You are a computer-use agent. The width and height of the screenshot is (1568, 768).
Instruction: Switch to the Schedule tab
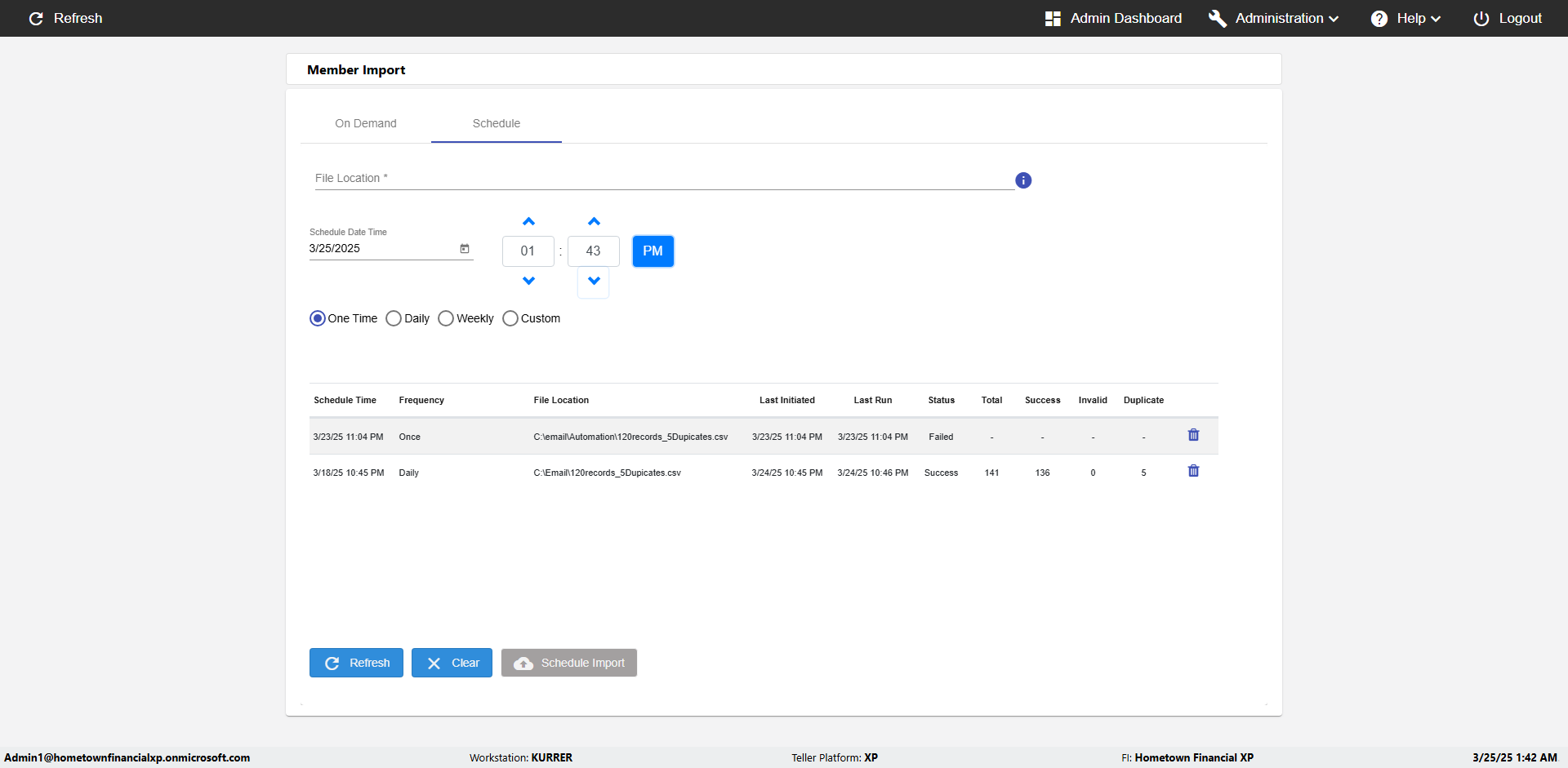pyautogui.click(x=497, y=123)
